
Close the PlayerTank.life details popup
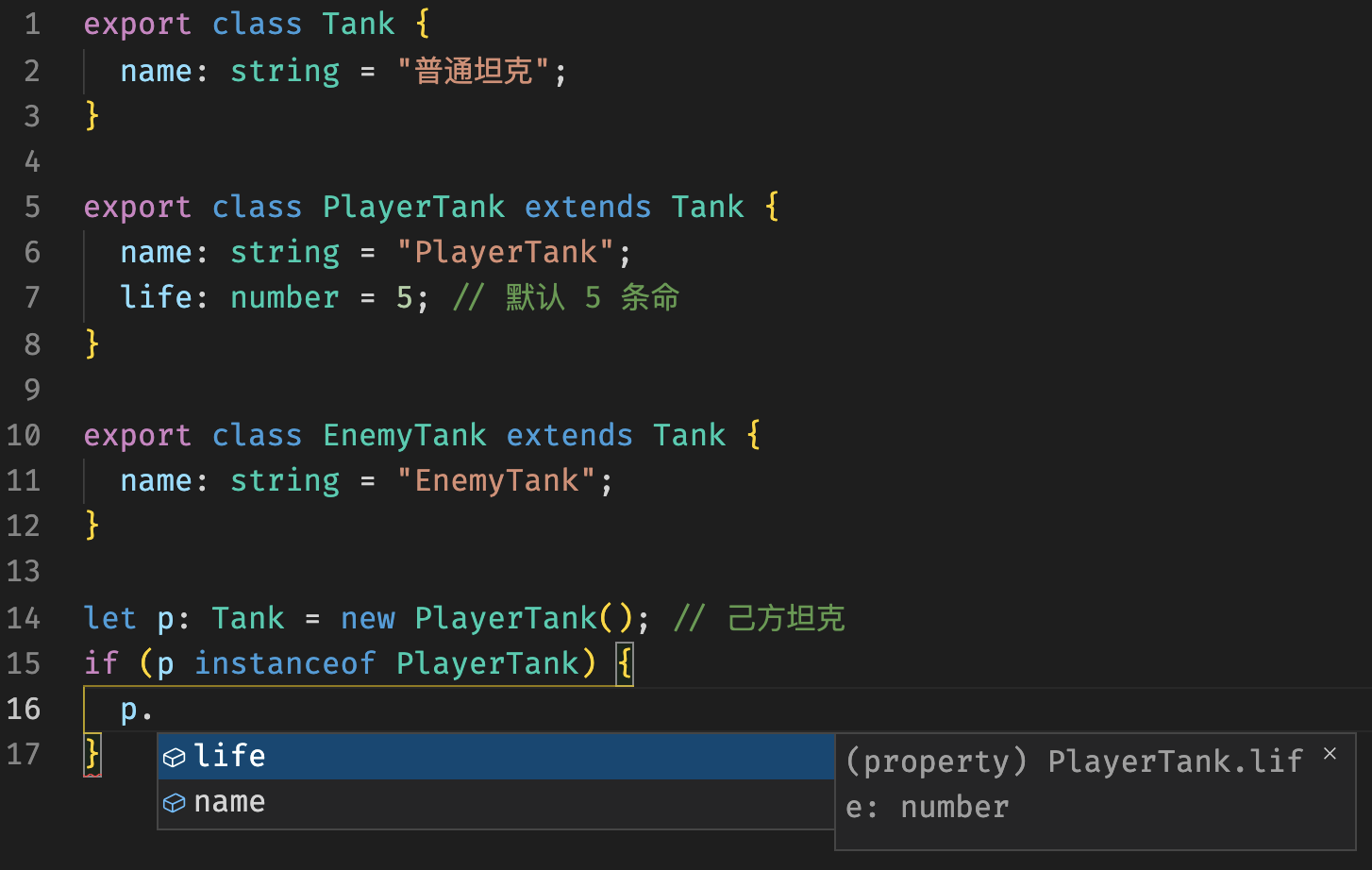pyautogui.click(x=1330, y=753)
